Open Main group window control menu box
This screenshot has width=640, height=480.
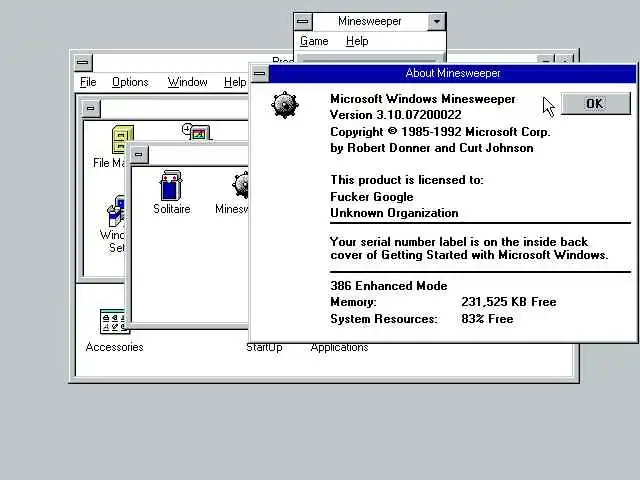pos(91,109)
